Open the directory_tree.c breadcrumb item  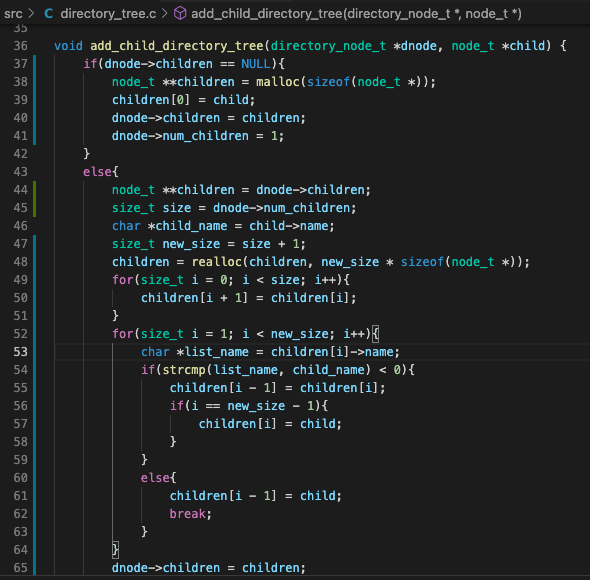[x=108, y=14]
